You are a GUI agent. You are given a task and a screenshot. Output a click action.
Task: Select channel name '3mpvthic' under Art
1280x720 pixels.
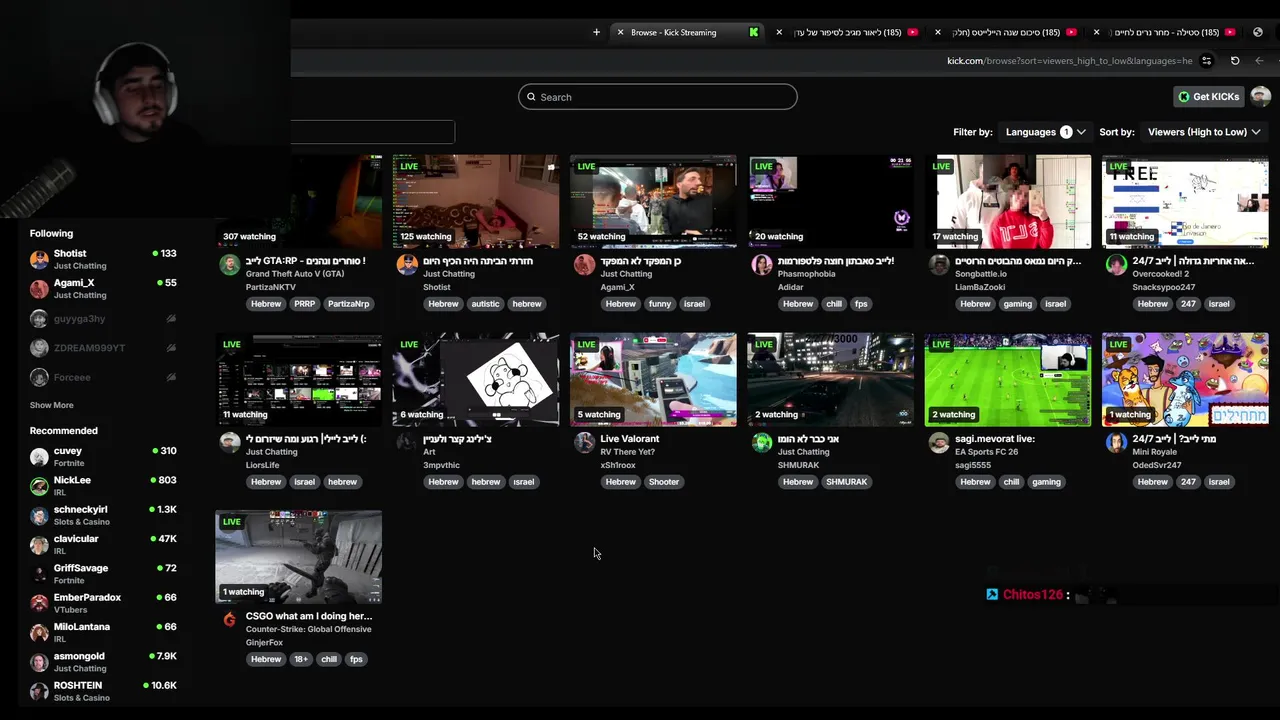(441, 465)
